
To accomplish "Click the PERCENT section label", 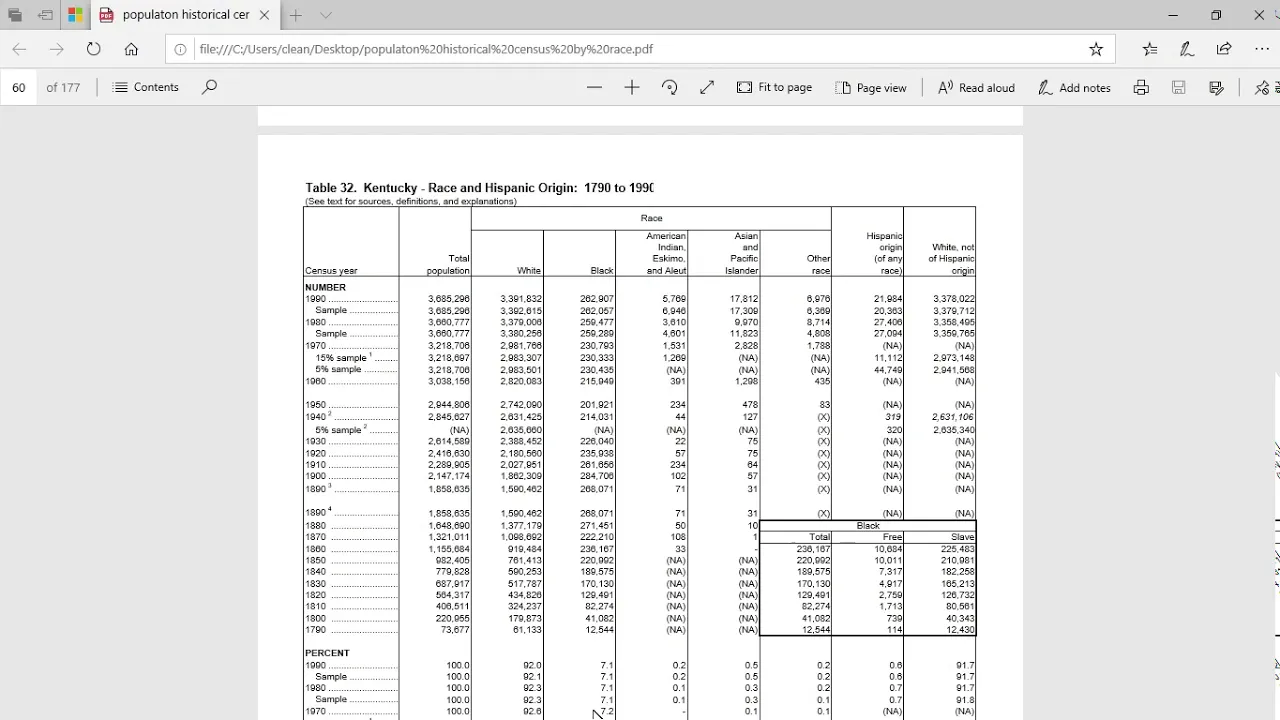I will 327,653.
